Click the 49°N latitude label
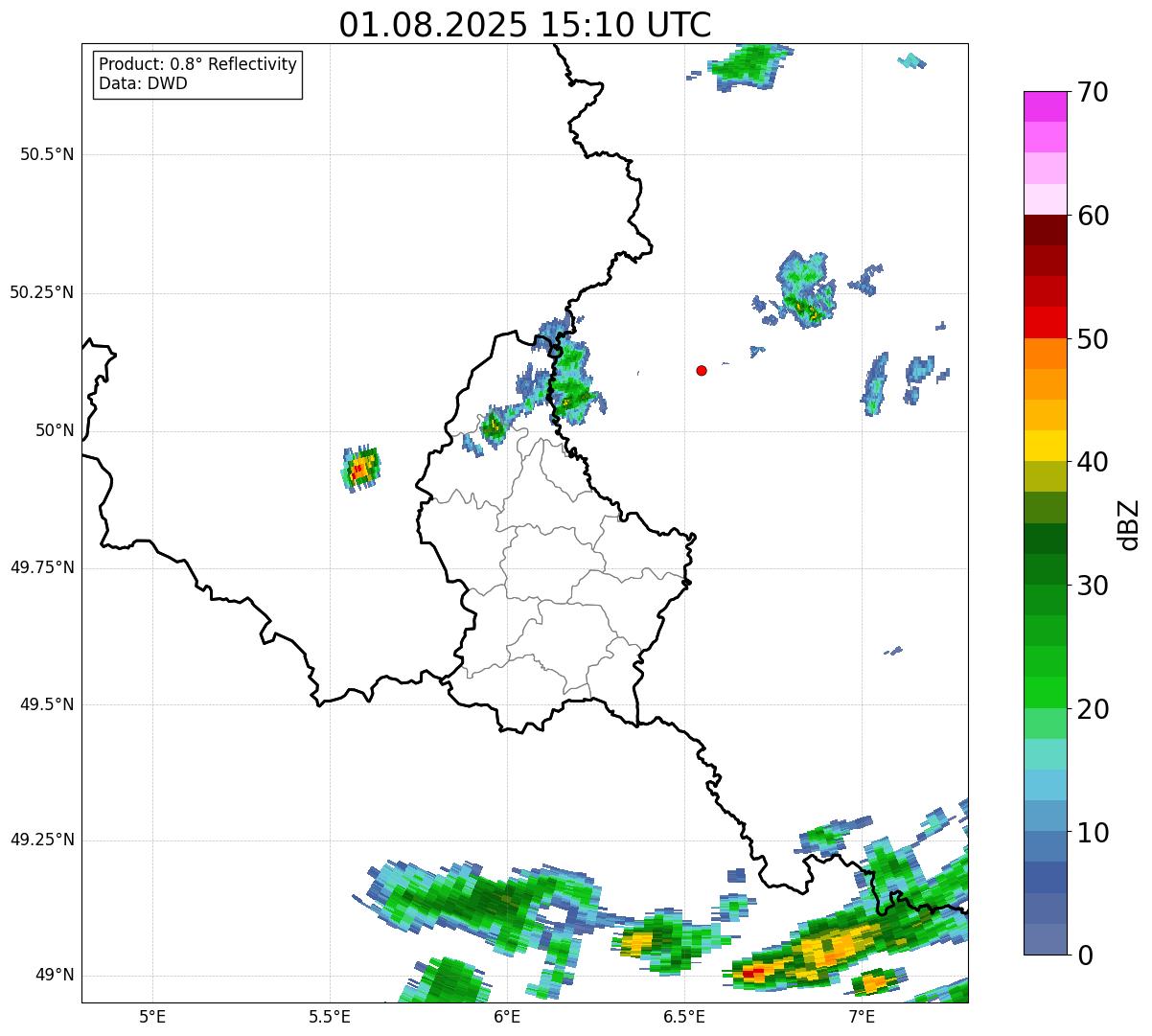The width and height of the screenshot is (1152, 1036). (x=55, y=975)
